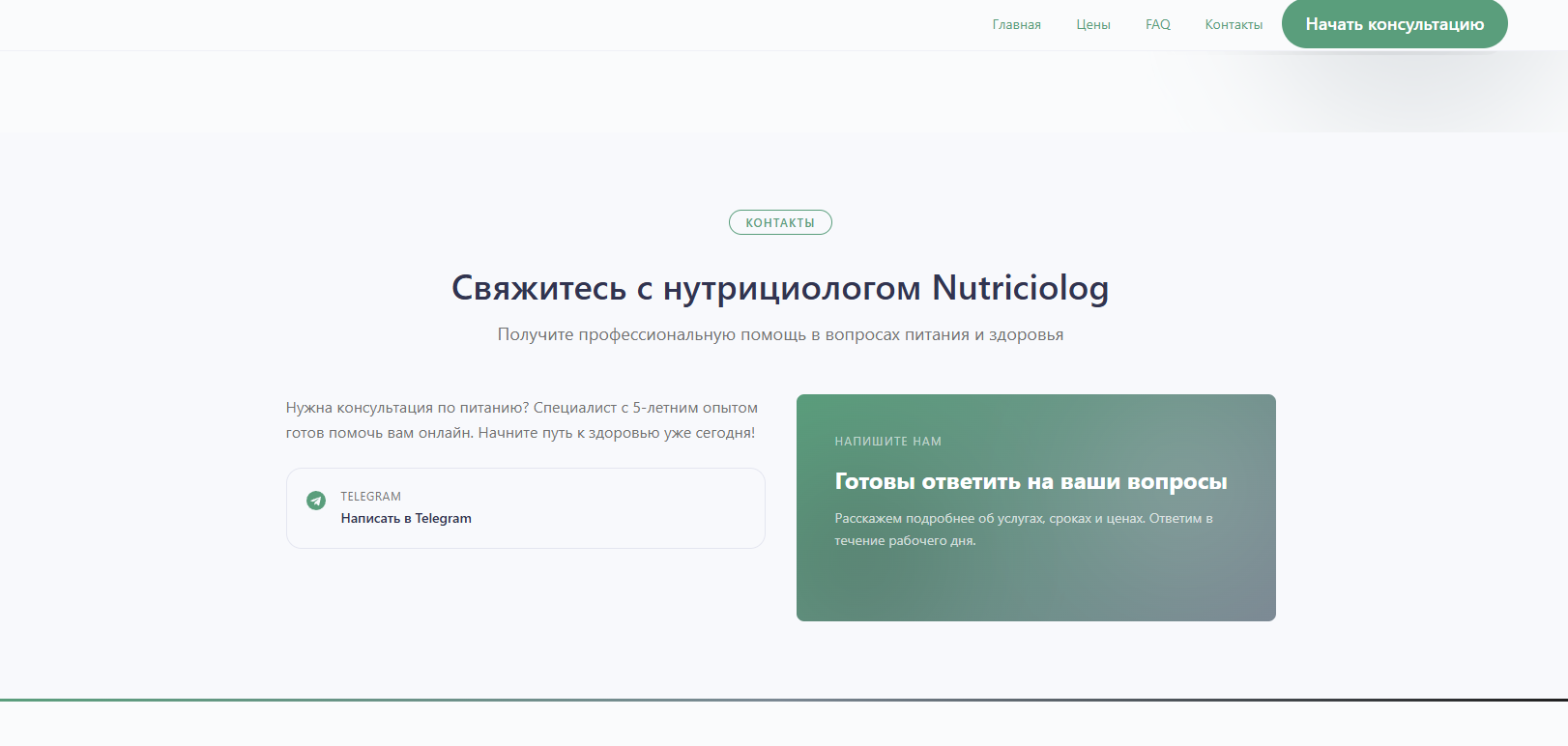
Task: Click the КОНТАКТЫ pill badge
Action: pyautogui.click(x=780, y=222)
